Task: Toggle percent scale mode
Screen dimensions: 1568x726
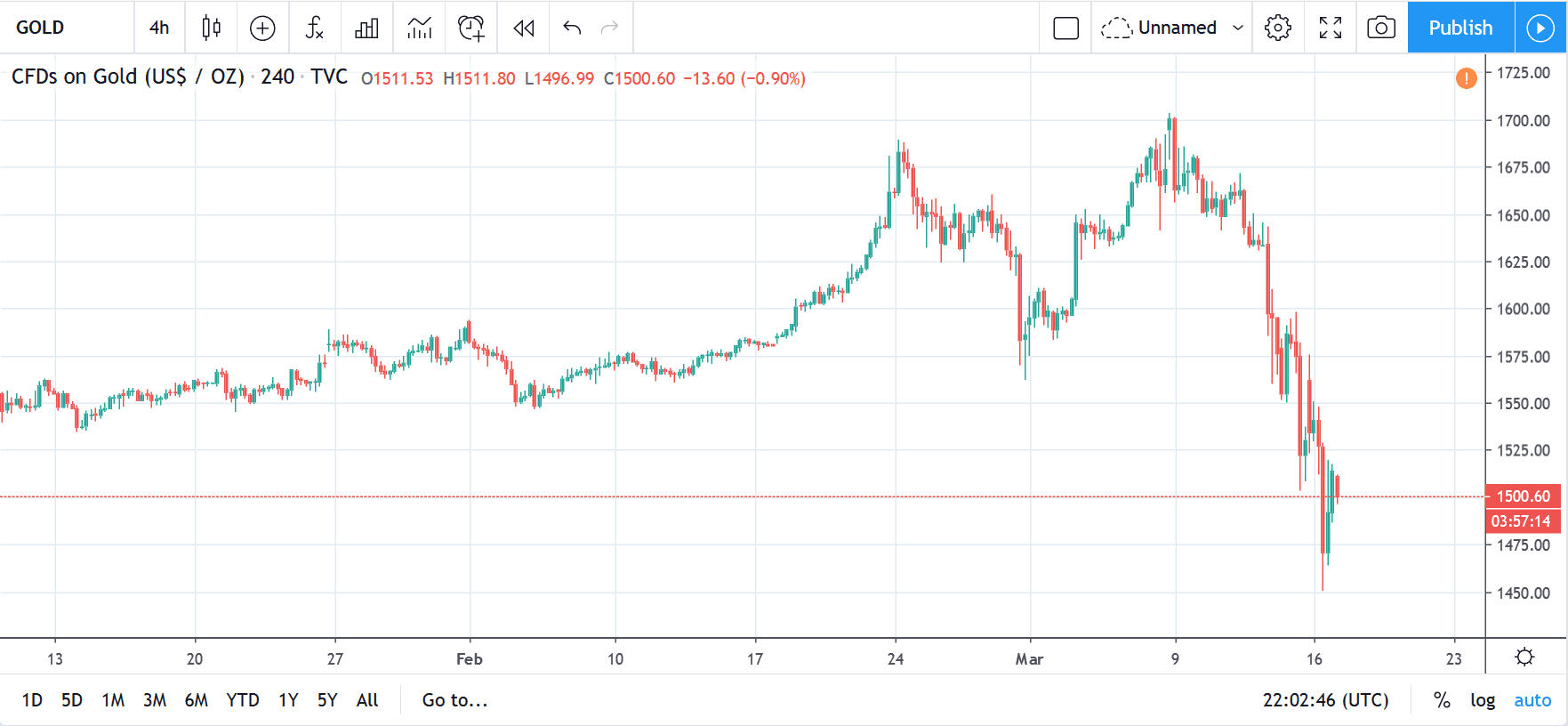Action: point(1442,700)
